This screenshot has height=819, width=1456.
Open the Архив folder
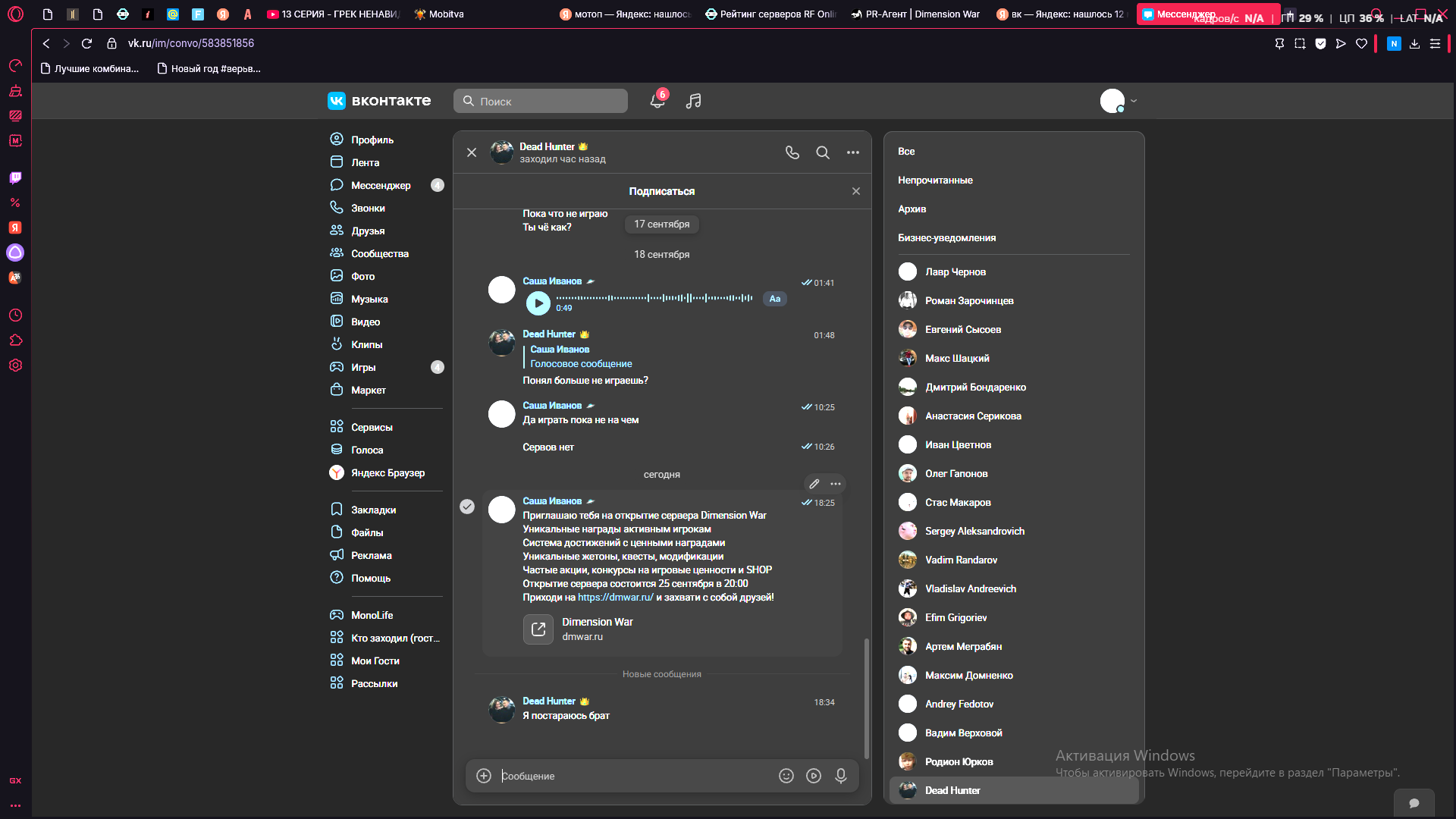pos(912,209)
